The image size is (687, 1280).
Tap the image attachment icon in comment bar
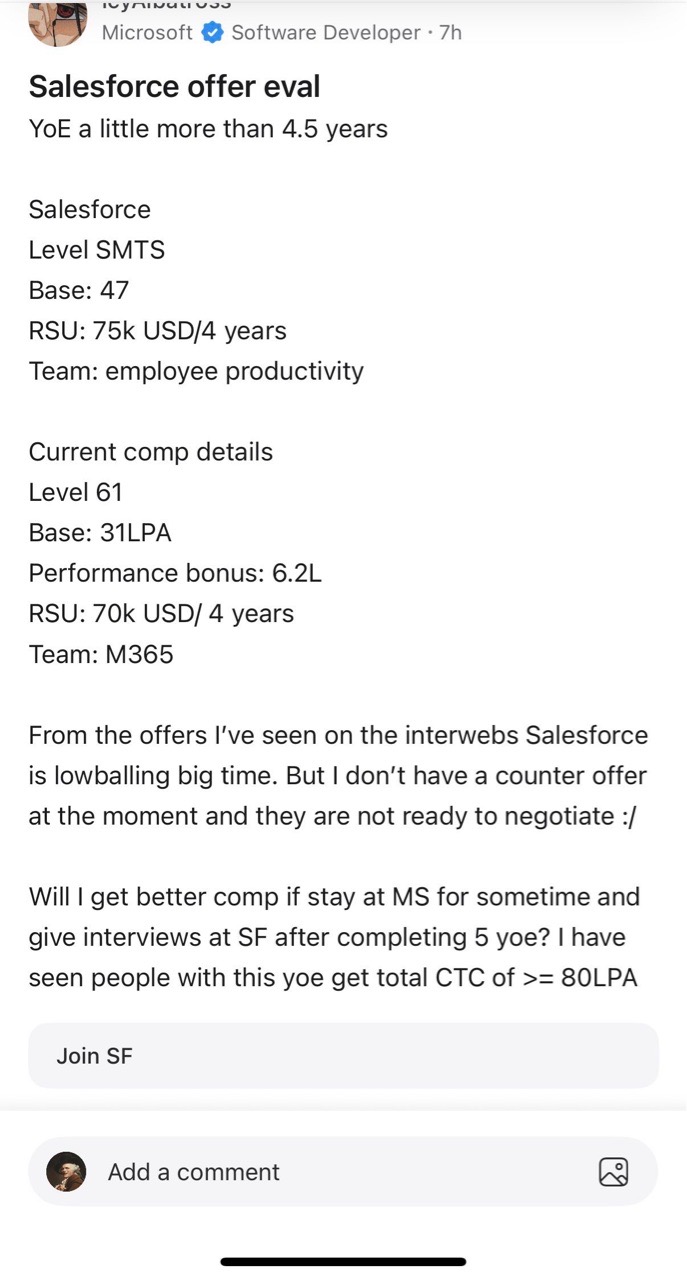tap(613, 1172)
